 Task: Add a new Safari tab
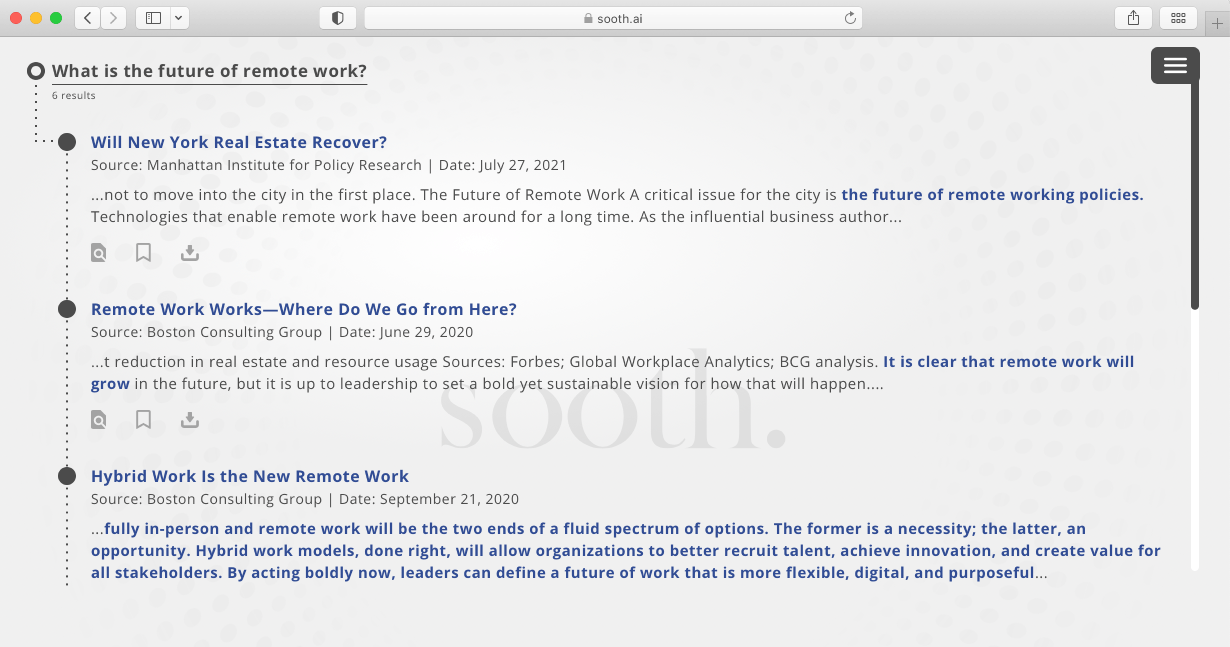coord(1217,24)
